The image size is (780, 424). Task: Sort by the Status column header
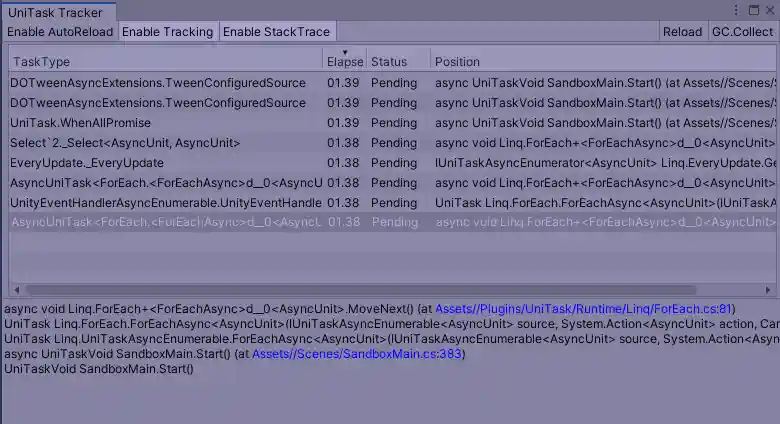397,62
